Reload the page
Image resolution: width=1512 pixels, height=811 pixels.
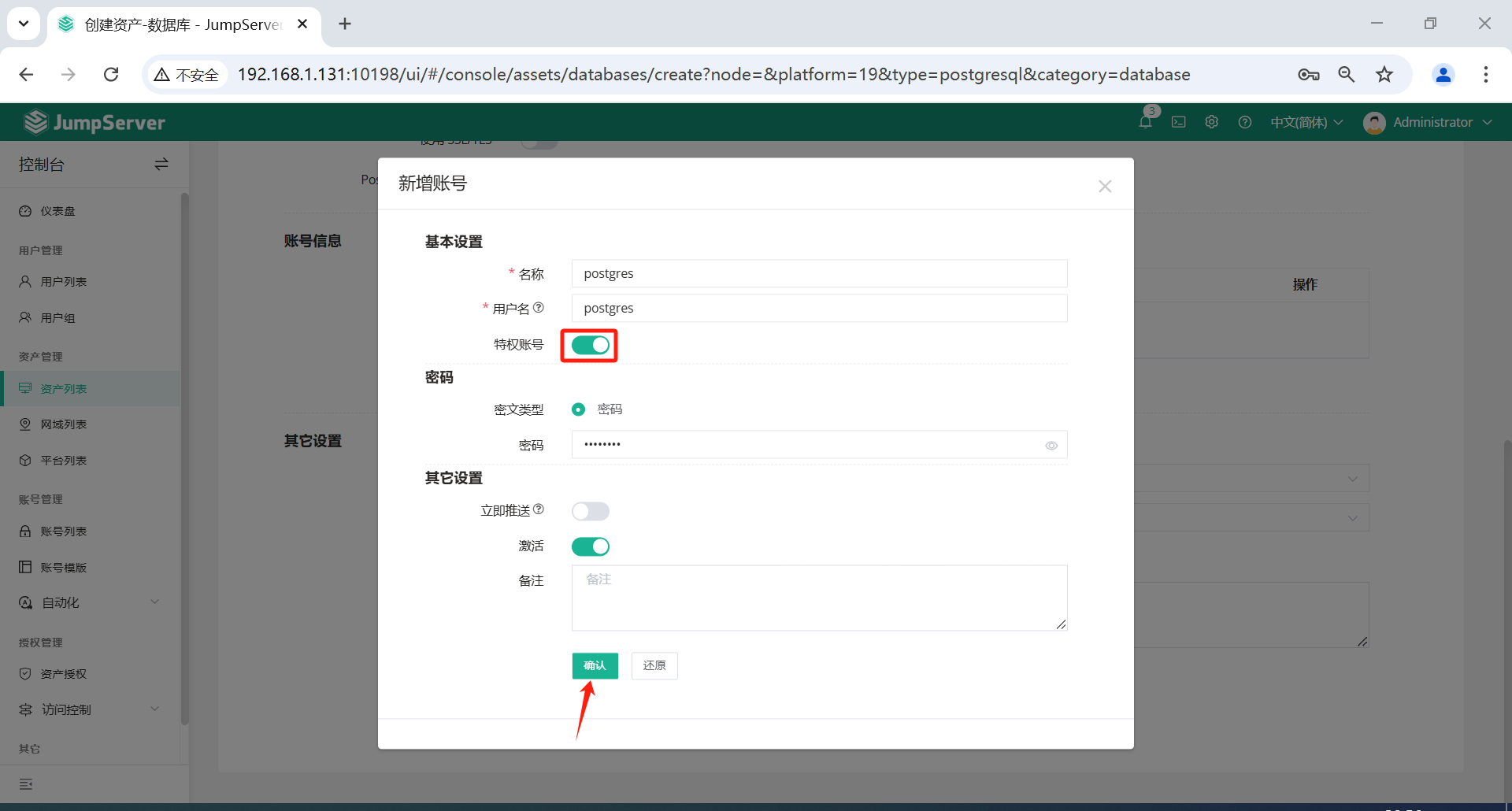[x=111, y=75]
